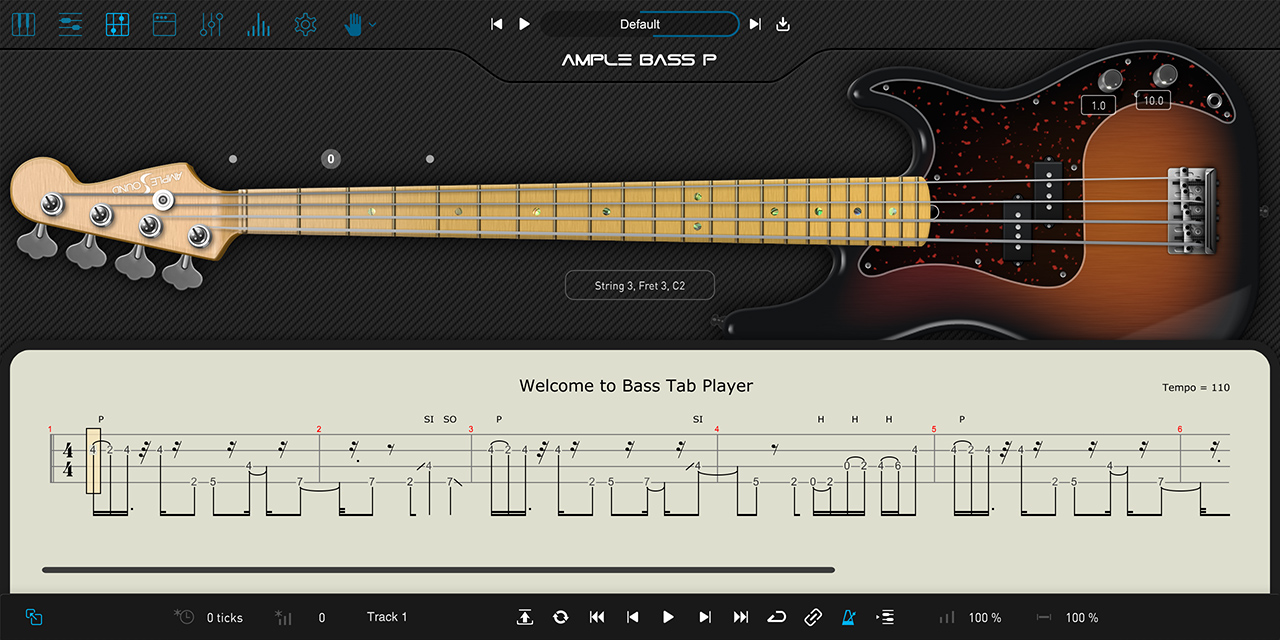Click the 100 % velocity scale value

(985, 618)
